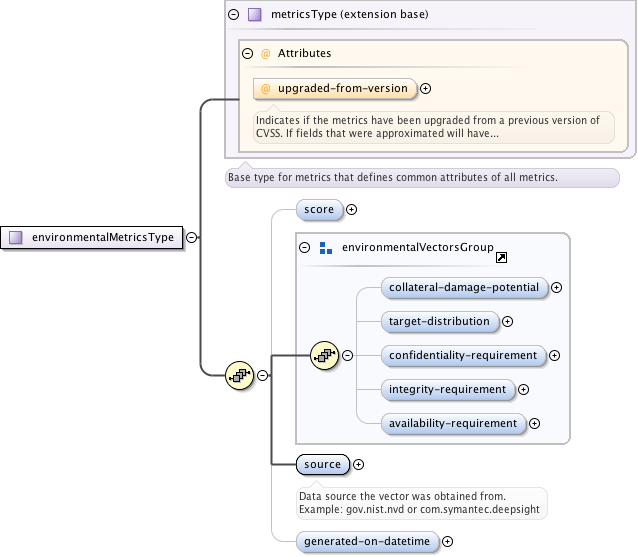Expand the collateral-damage-potential element
Viewport: 638px width, 557px height.
click(x=557, y=288)
